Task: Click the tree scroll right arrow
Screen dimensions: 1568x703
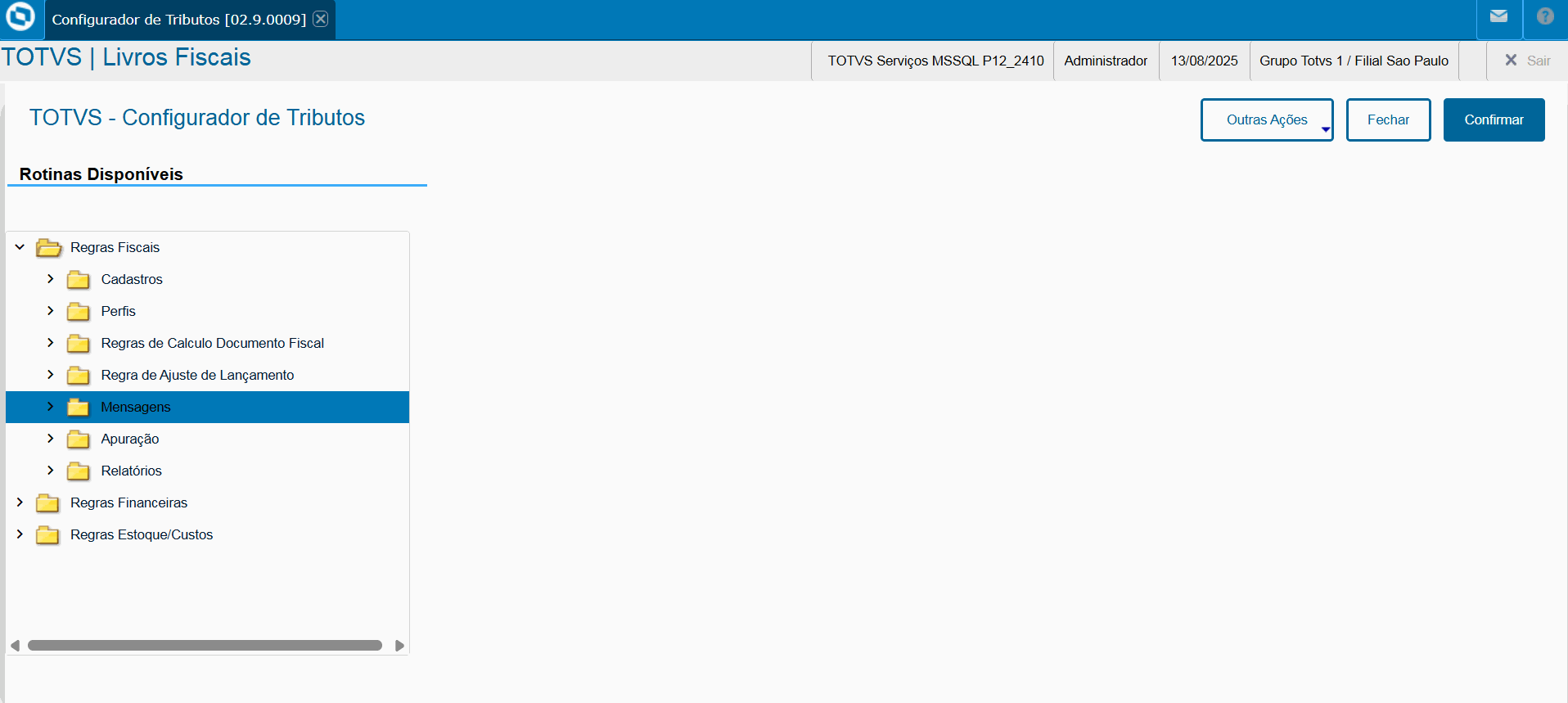Action: [399, 646]
